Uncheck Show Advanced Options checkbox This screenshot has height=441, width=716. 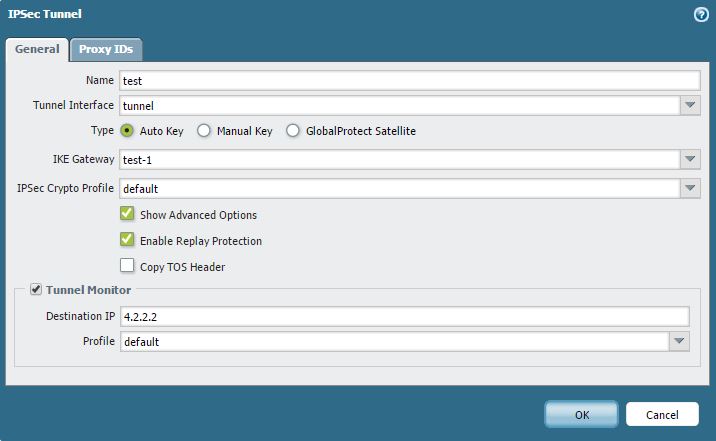tap(127, 214)
